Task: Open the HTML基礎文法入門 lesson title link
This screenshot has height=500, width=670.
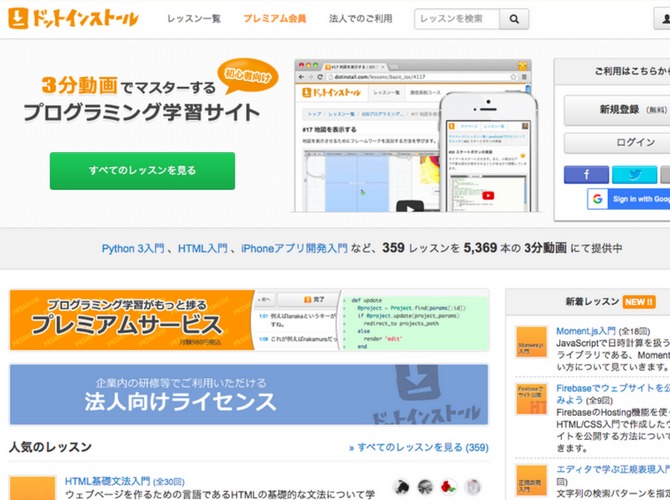Action: point(107,481)
